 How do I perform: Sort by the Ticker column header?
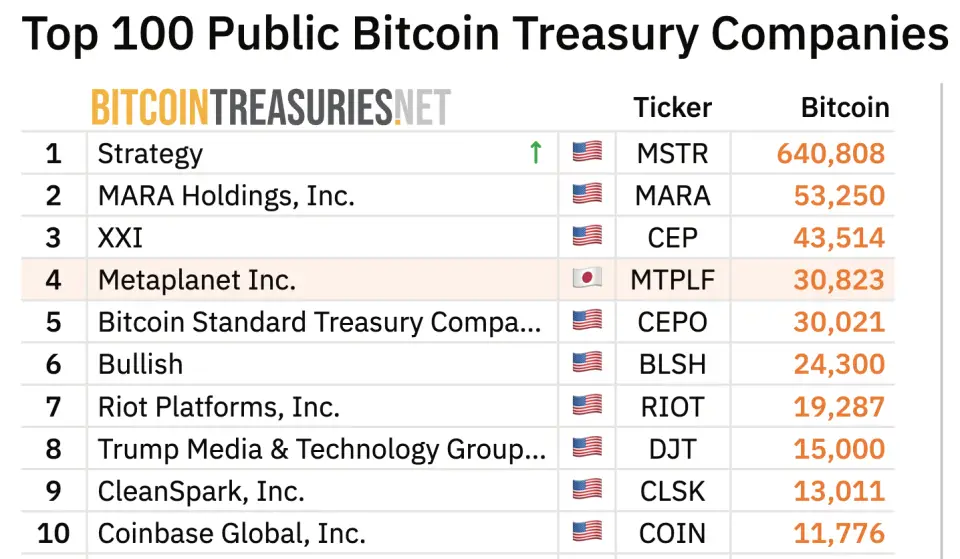672,108
